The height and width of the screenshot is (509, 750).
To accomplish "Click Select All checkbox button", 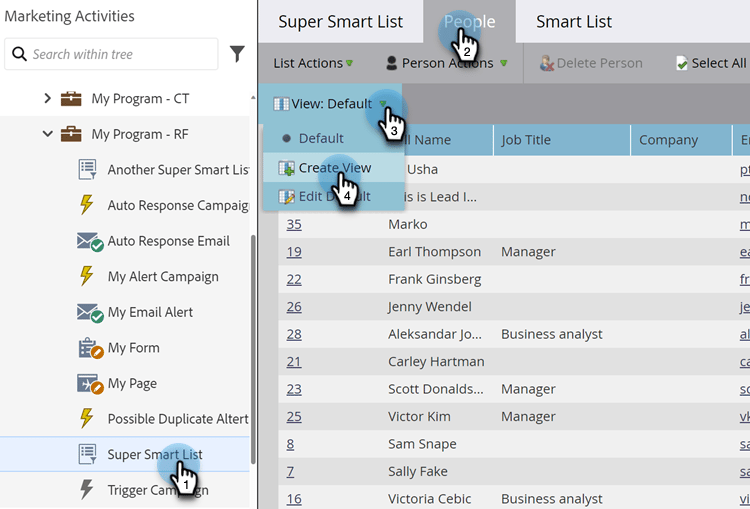I will point(712,63).
